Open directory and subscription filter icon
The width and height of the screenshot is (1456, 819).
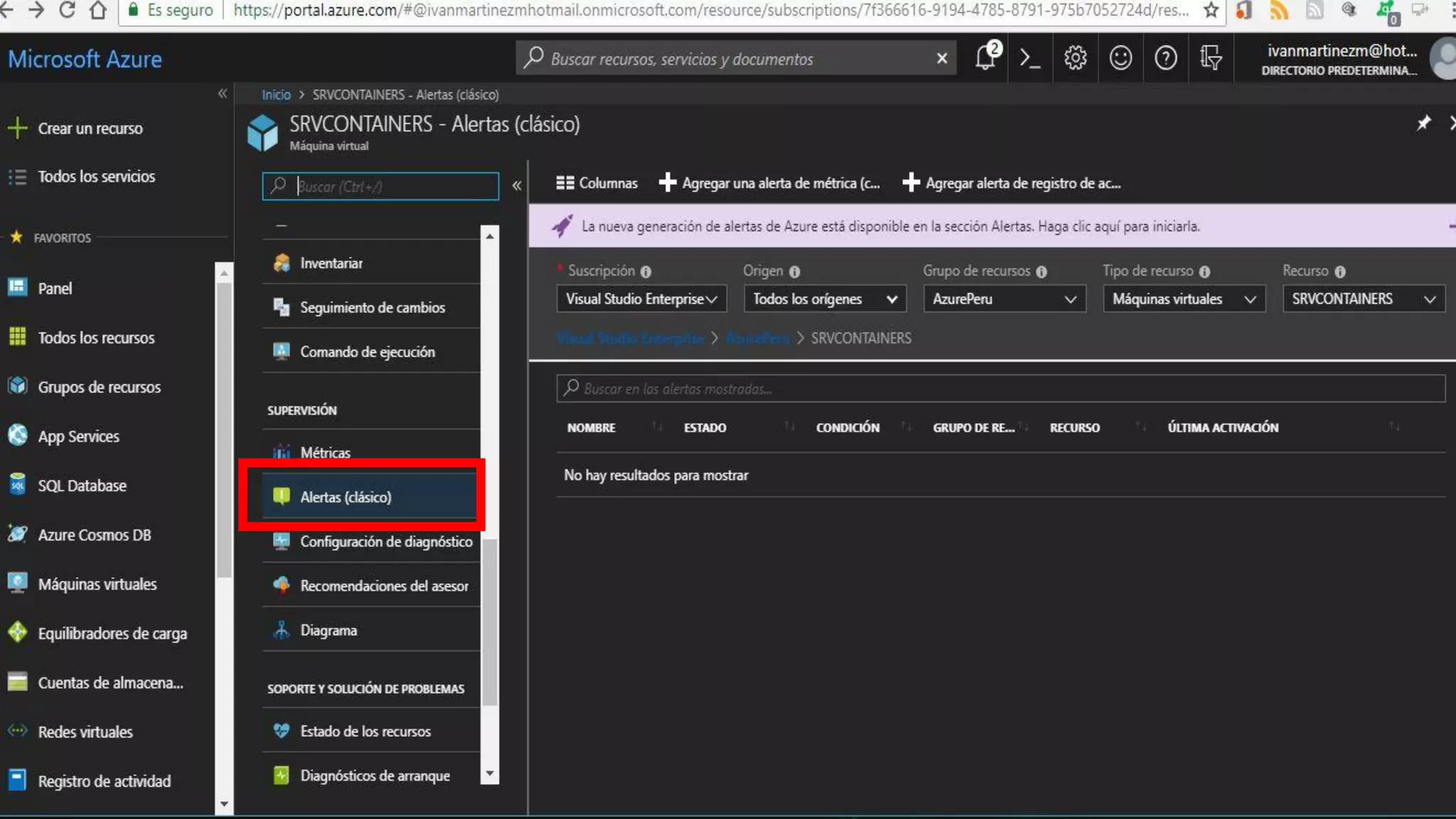click(1210, 58)
